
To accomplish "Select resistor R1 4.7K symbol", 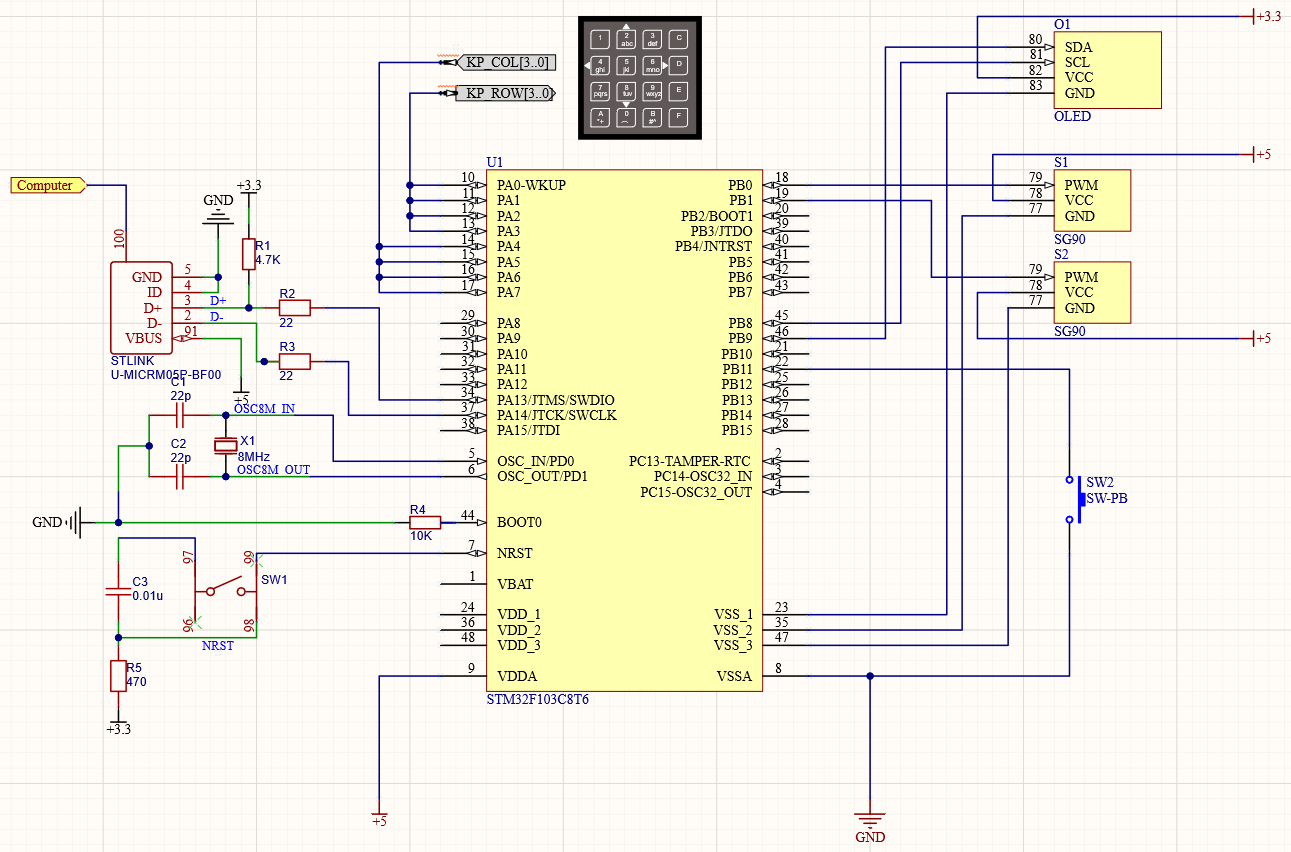I will click(249, 254).
